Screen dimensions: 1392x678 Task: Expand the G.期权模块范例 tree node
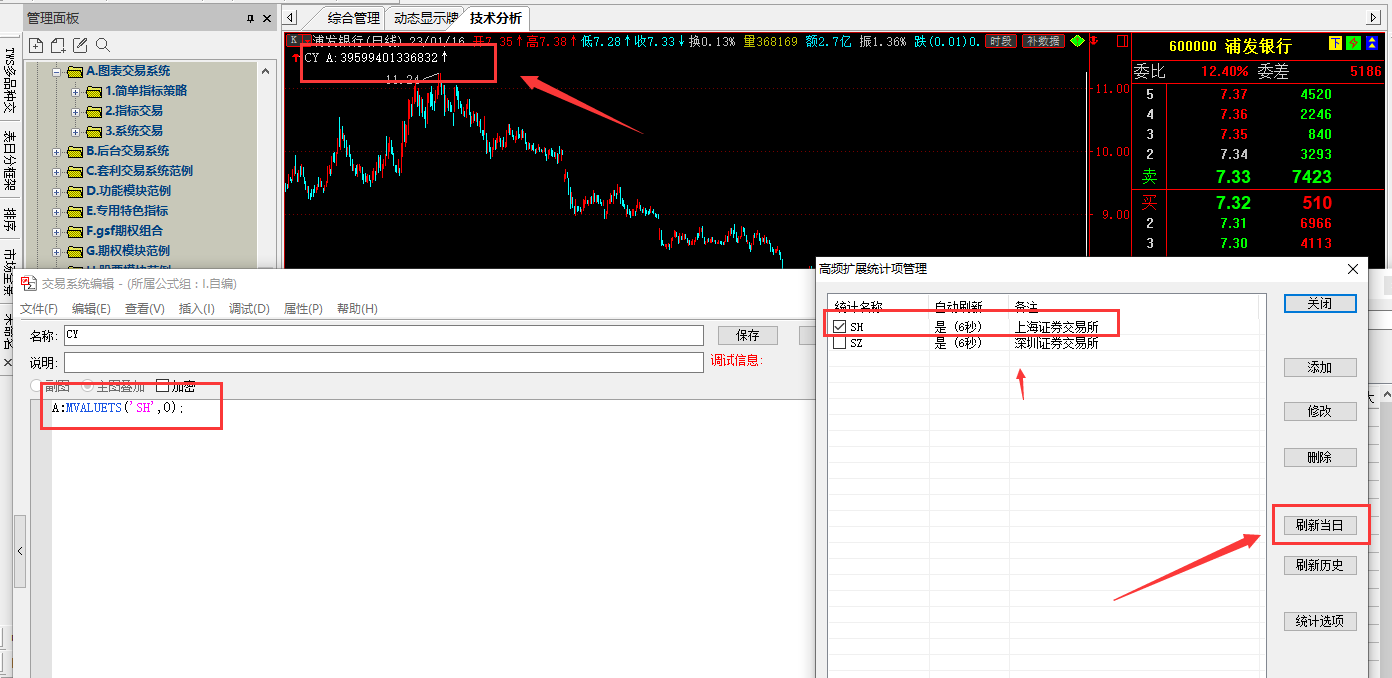coord(57,251)
